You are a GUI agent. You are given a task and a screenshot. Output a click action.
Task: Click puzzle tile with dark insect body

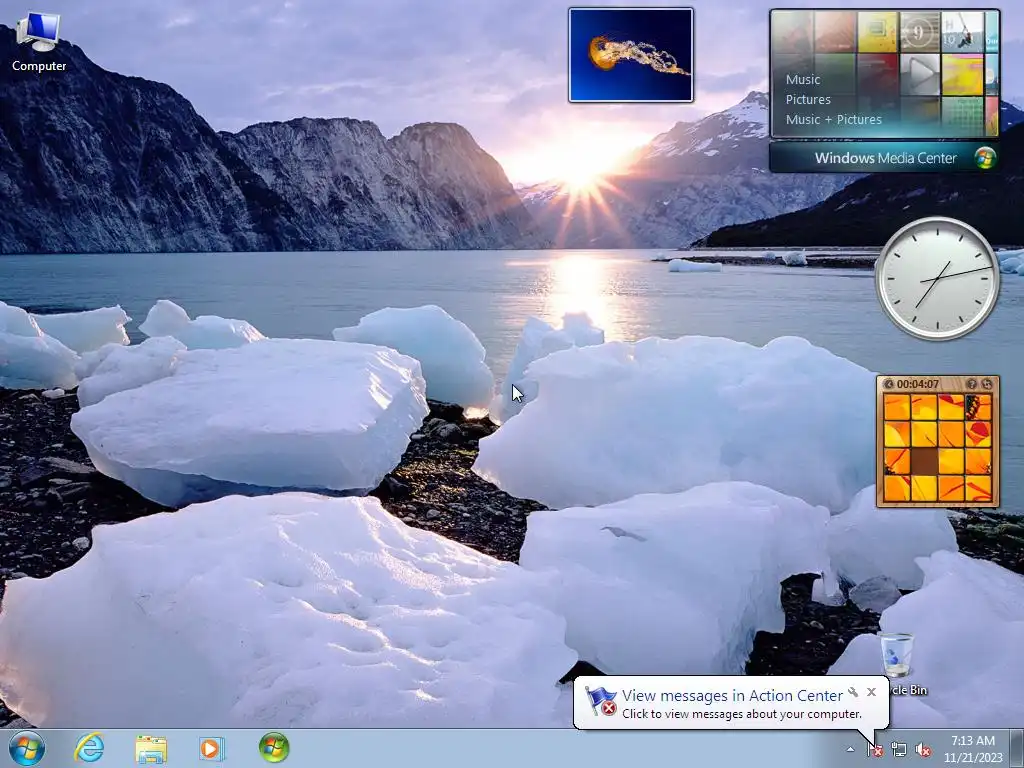[x=978, y=408]
